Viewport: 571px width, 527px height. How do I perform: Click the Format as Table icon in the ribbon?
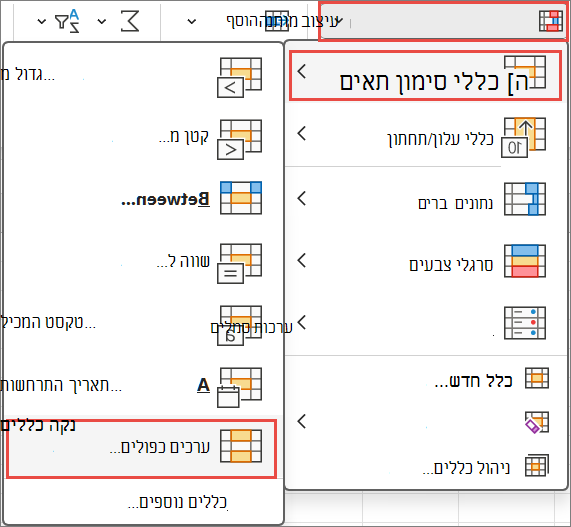[277, 21]
